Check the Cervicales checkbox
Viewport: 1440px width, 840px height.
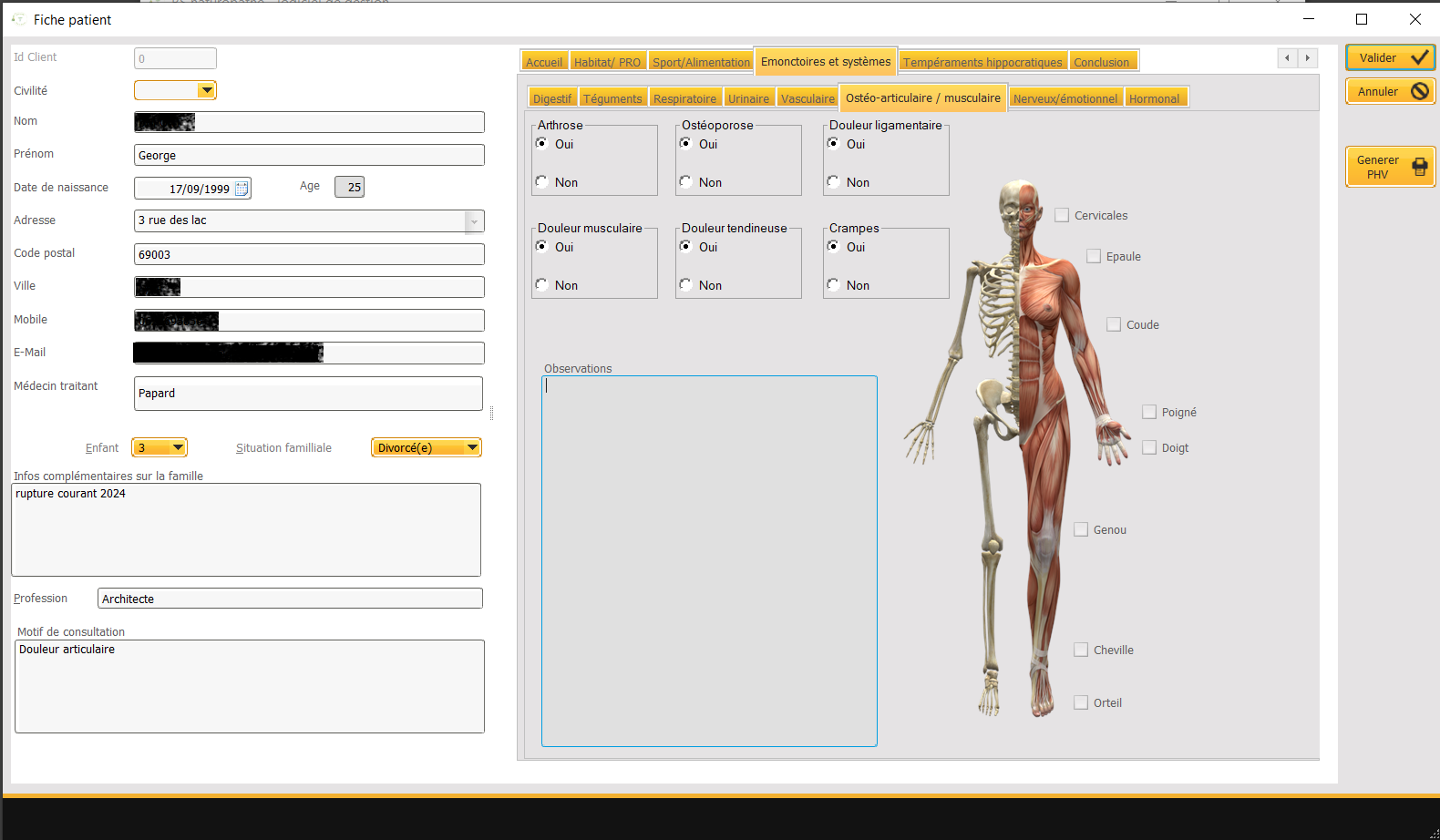(x=1062, y=216)
